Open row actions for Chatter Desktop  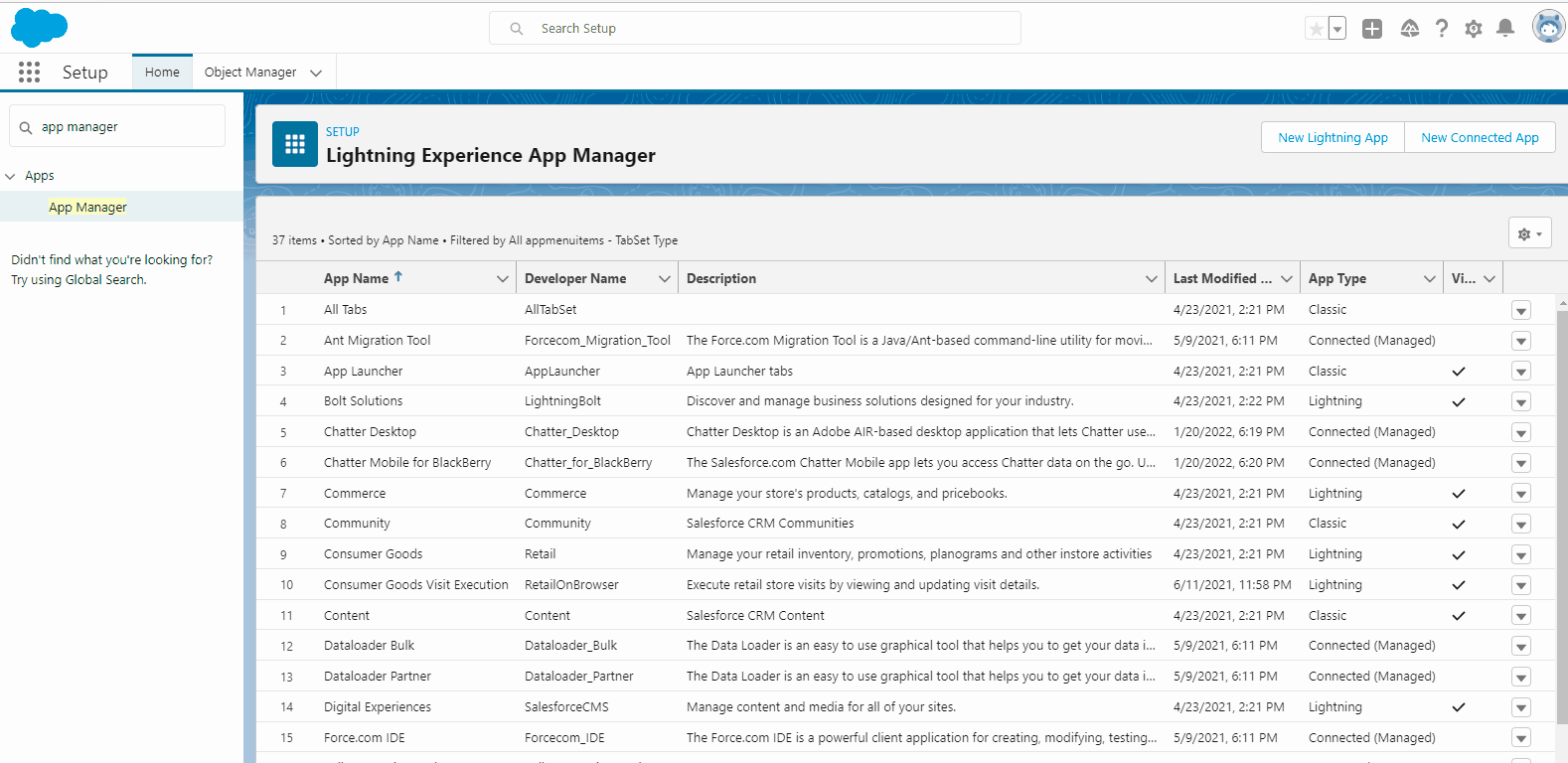(x=1520, y=432)
